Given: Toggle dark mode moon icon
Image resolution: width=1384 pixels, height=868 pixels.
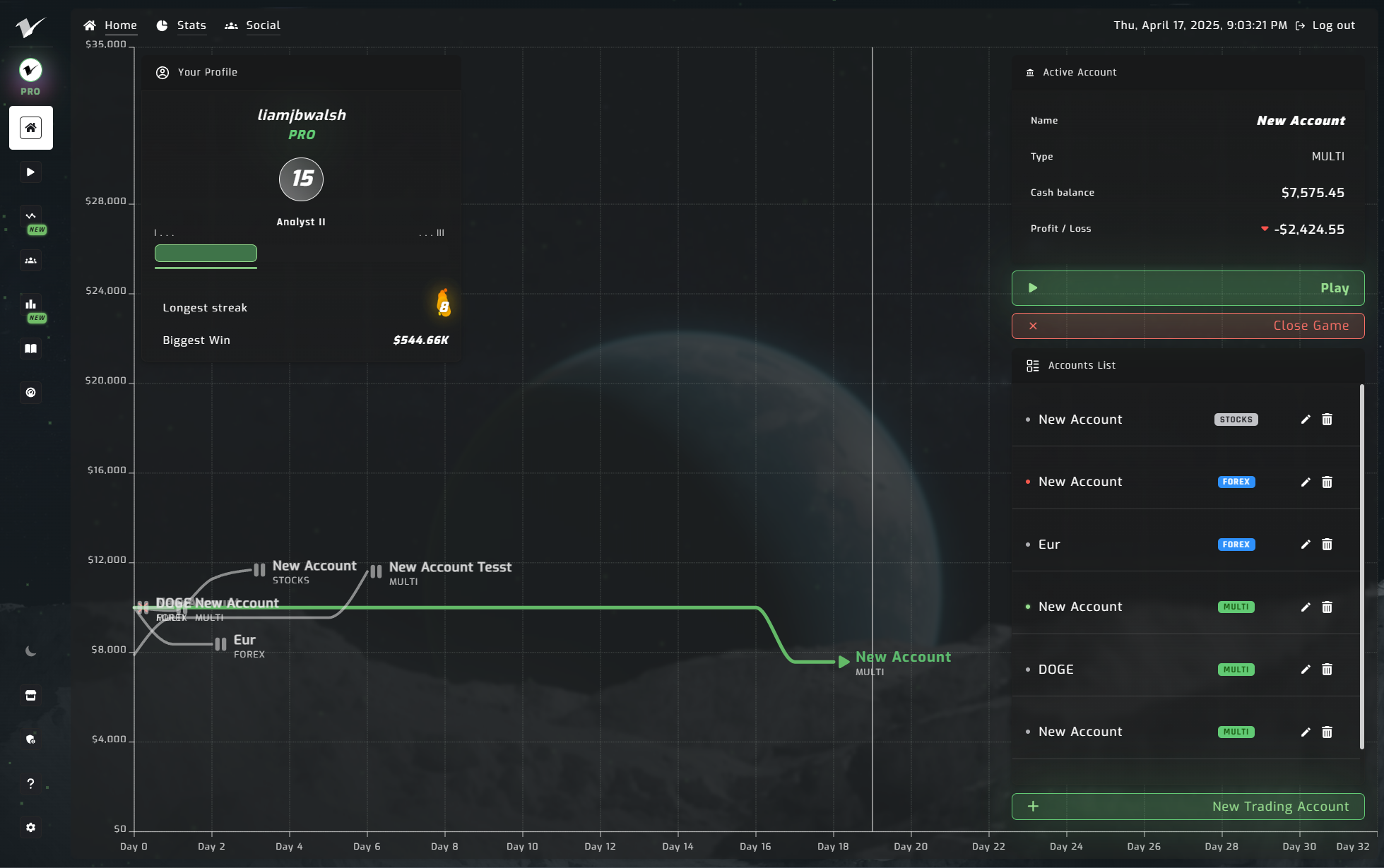Looking at the screenshot, I should pos(30,651).
